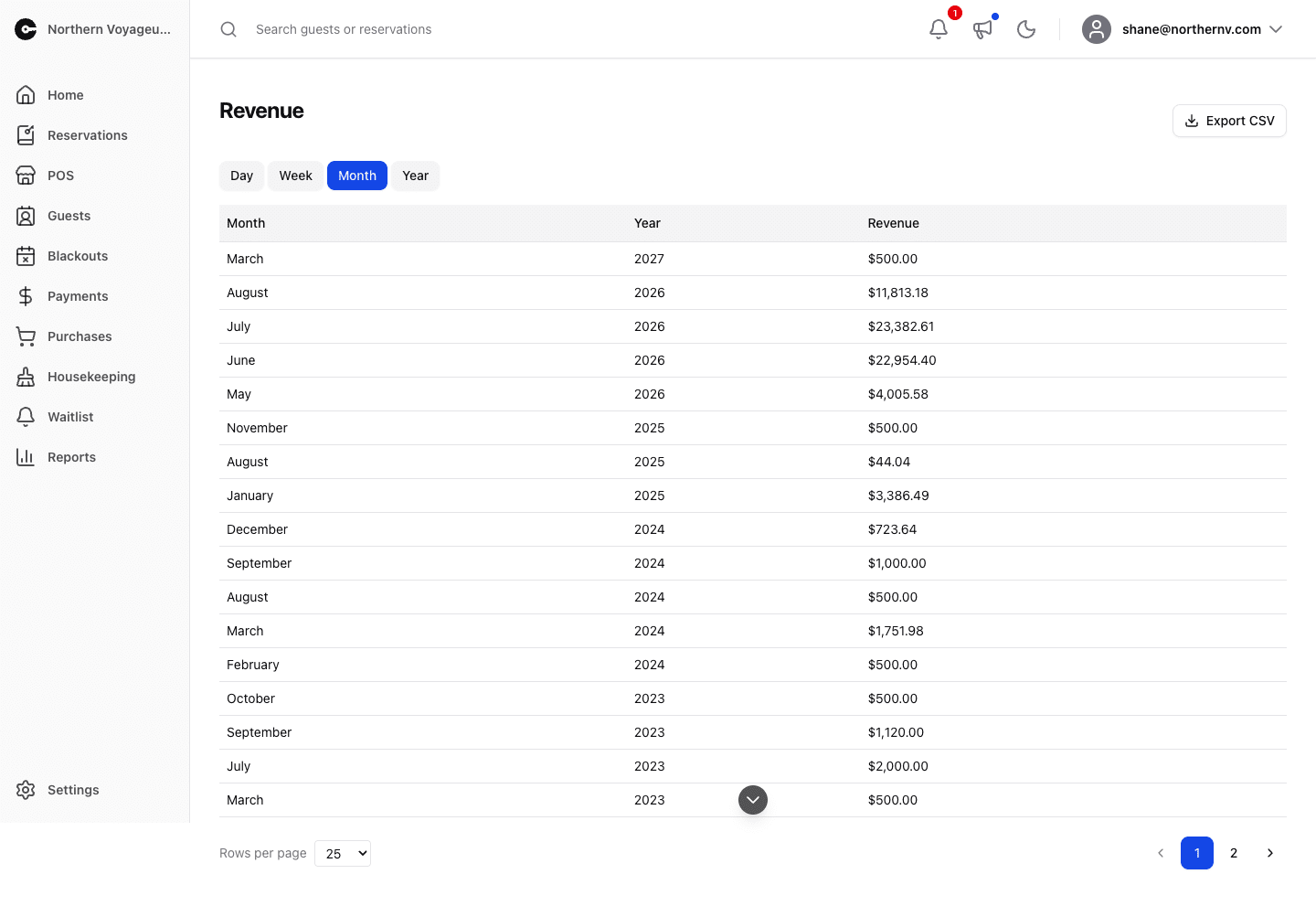Select the $23,382.61 revenue value

tap(901, 326)
